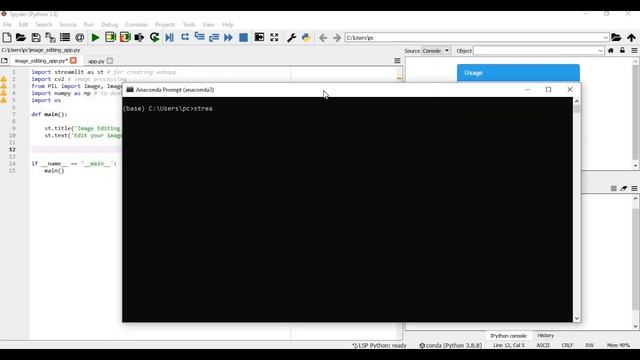This screenshot has height=360, width=640.
Task: Open the Debug menu
Action: pyautogui.click(x=109, y=24)
